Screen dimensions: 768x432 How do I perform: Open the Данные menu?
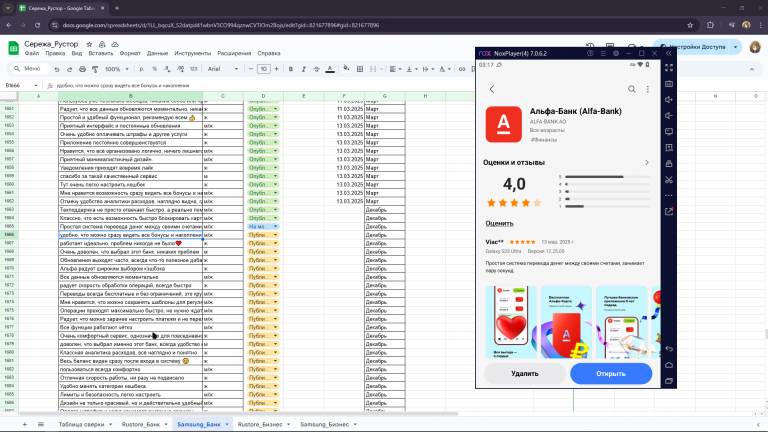(157, 53)
